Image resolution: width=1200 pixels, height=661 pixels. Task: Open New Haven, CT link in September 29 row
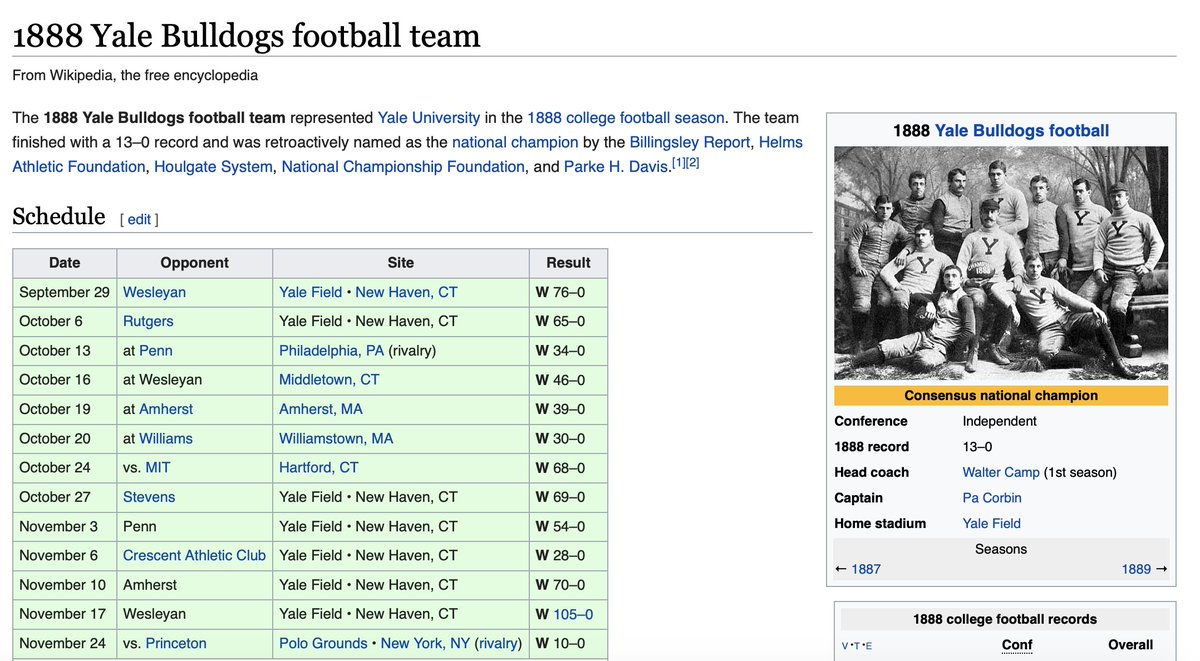click(406, 292)
